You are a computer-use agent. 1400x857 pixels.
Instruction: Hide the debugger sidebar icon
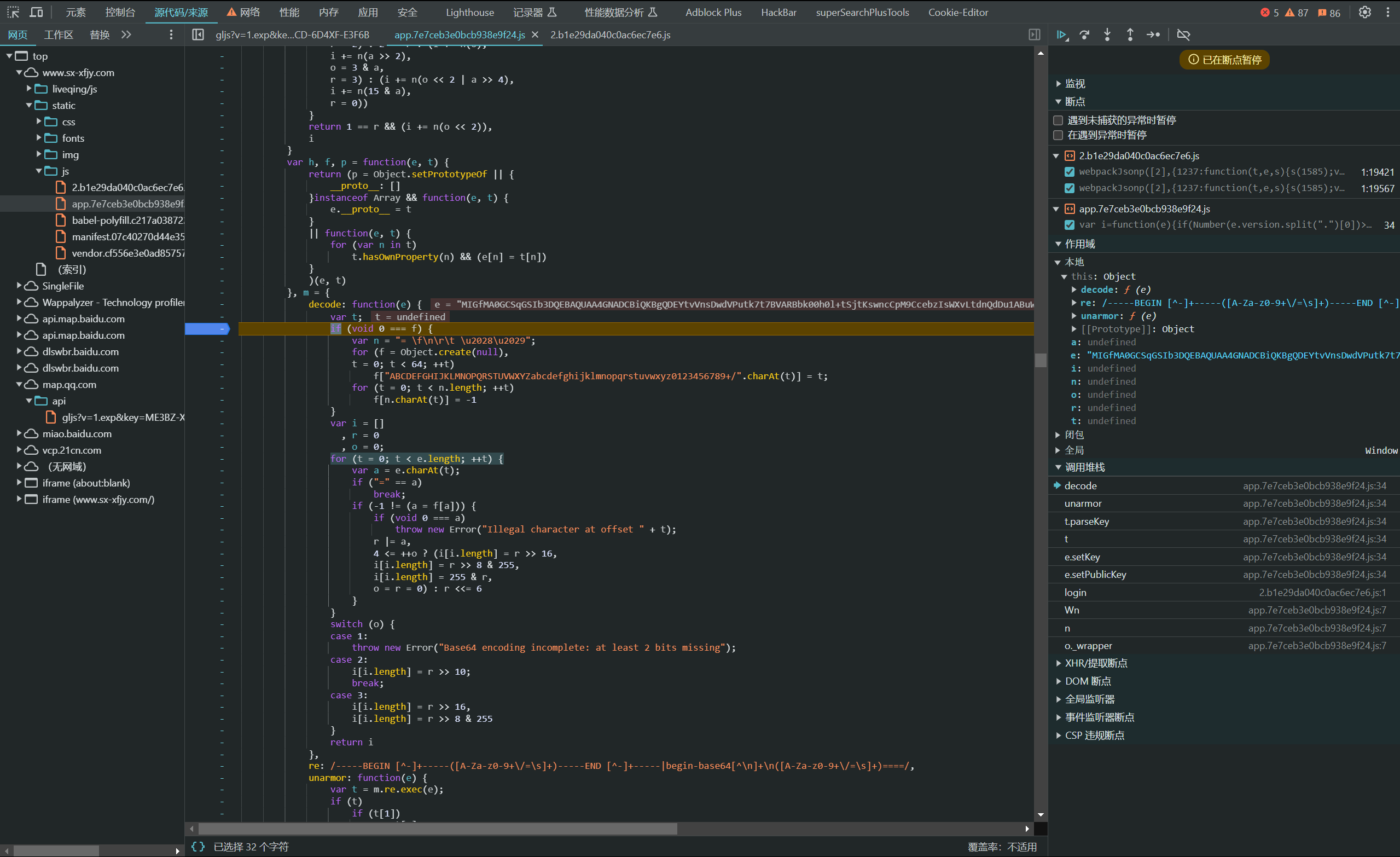[1034, 34]
